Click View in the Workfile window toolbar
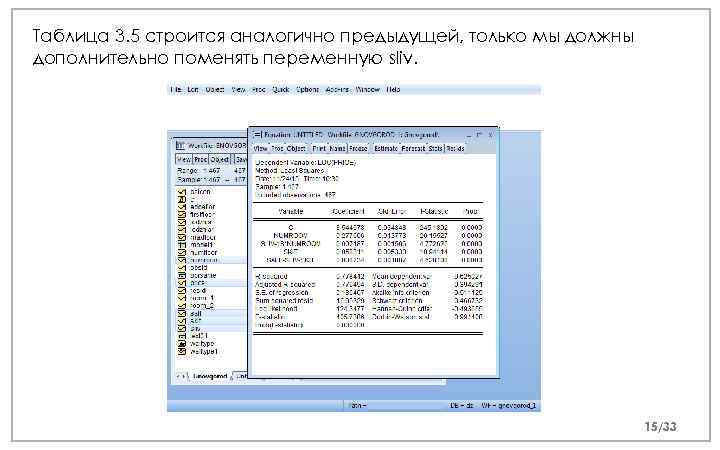720x450 pixels. (x=184, y=159)
